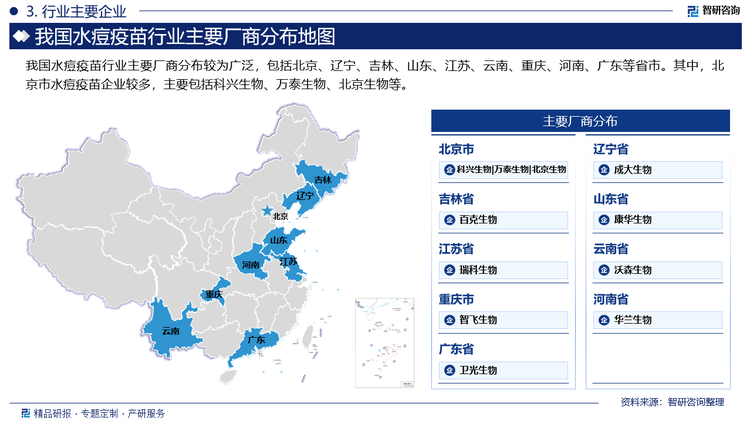
Task: Click the 北京市 heading
Action: (456, 149)
